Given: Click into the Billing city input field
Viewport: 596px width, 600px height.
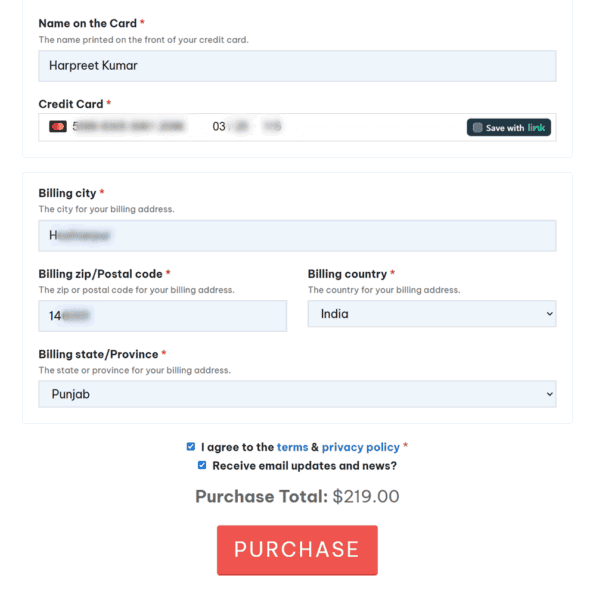Looking at the screenshot, I should (x=297, y=236).
